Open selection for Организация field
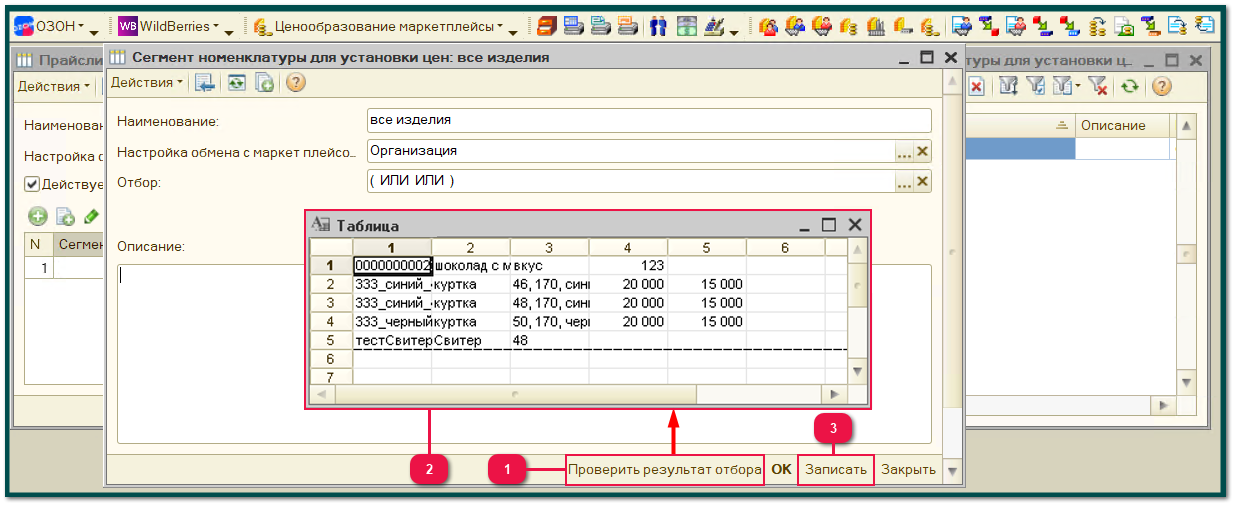1235x506 pixels. tap(904, 151)
